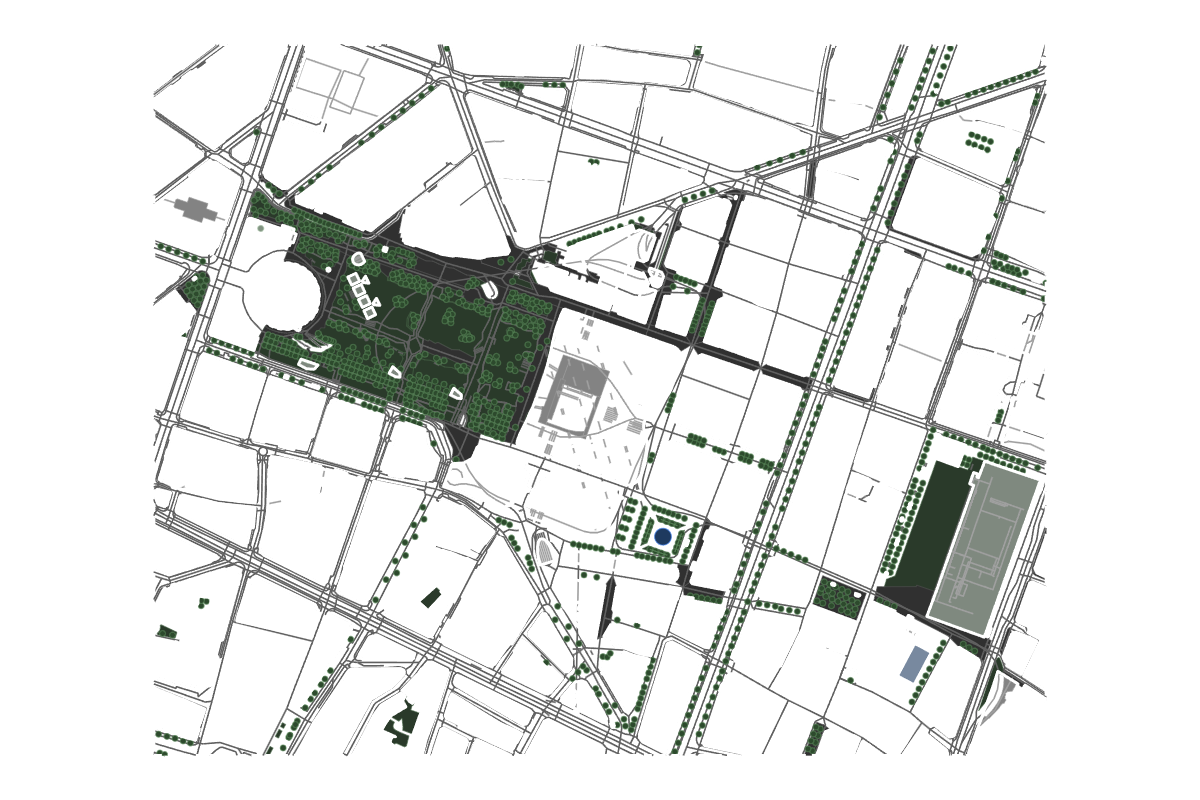Click the small square tree-filled park block
The width and height of the screenshot is (1200, 800).
[x=838, y=598]
